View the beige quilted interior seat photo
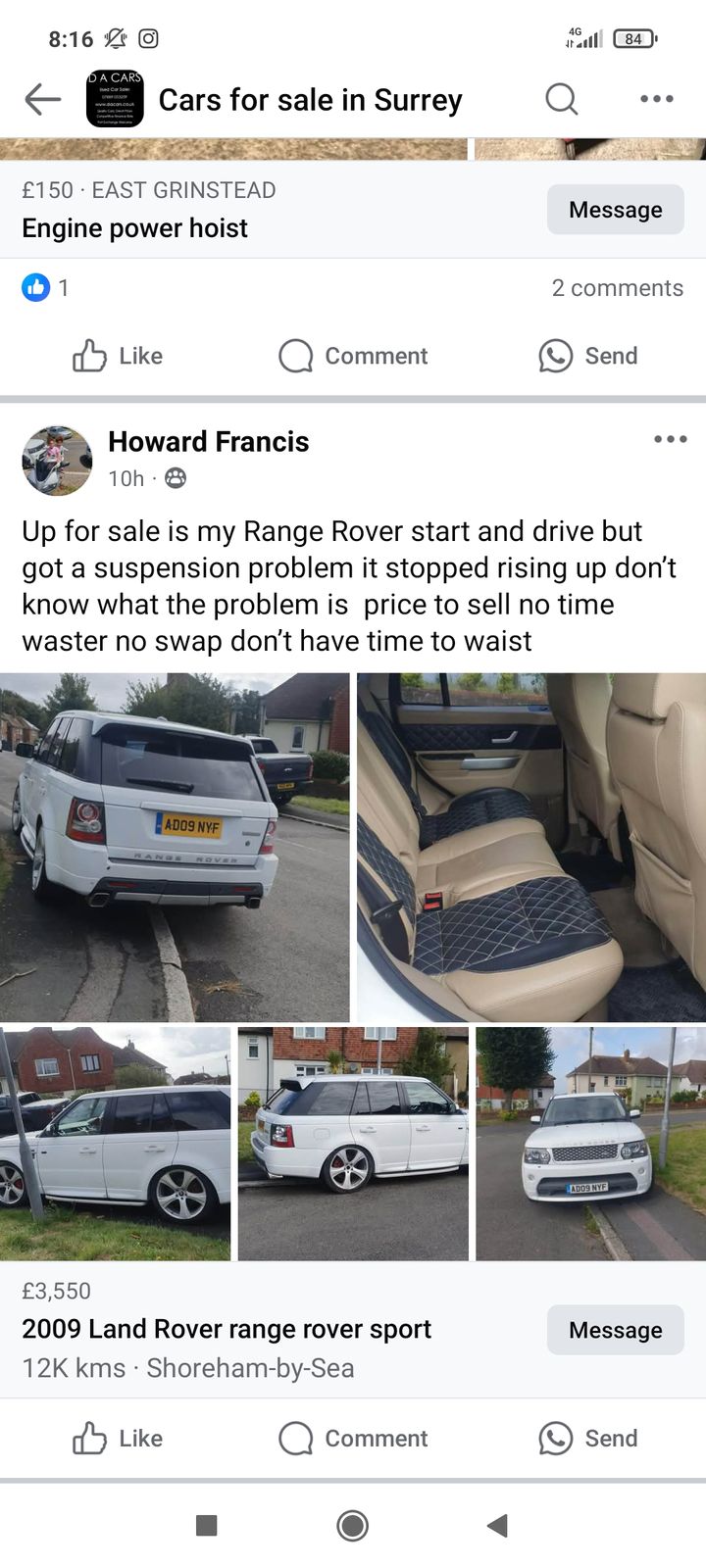706x1568 pixels. [x=531, y=848]
